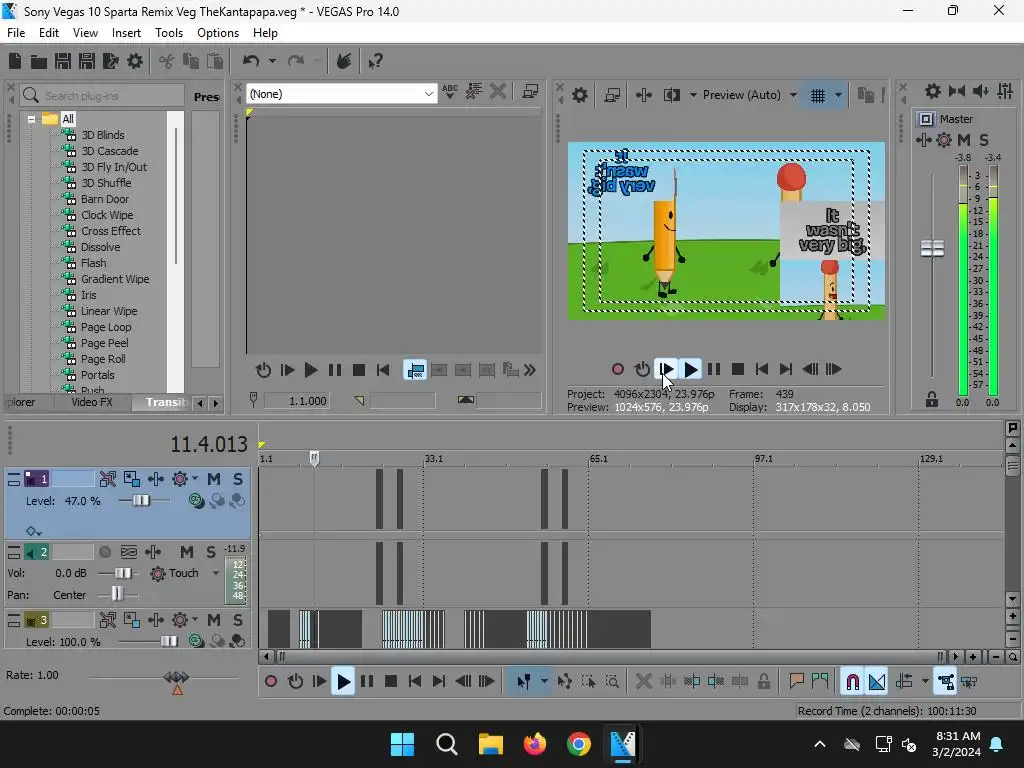Viewport: 1024px width, 768px height.
Task: Mute video track 1
Action: pos(214,479)
